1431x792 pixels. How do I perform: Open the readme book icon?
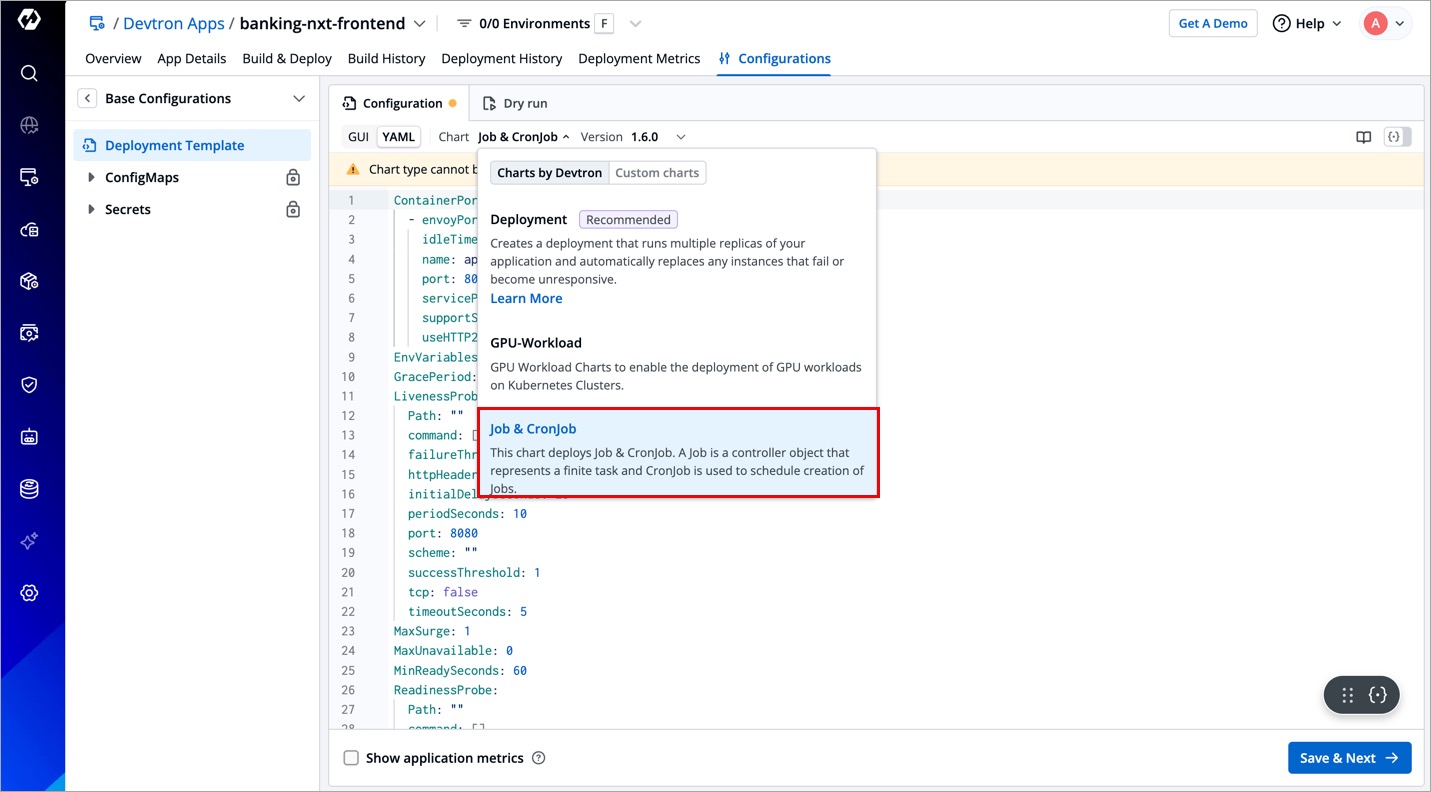point(1363,137)
